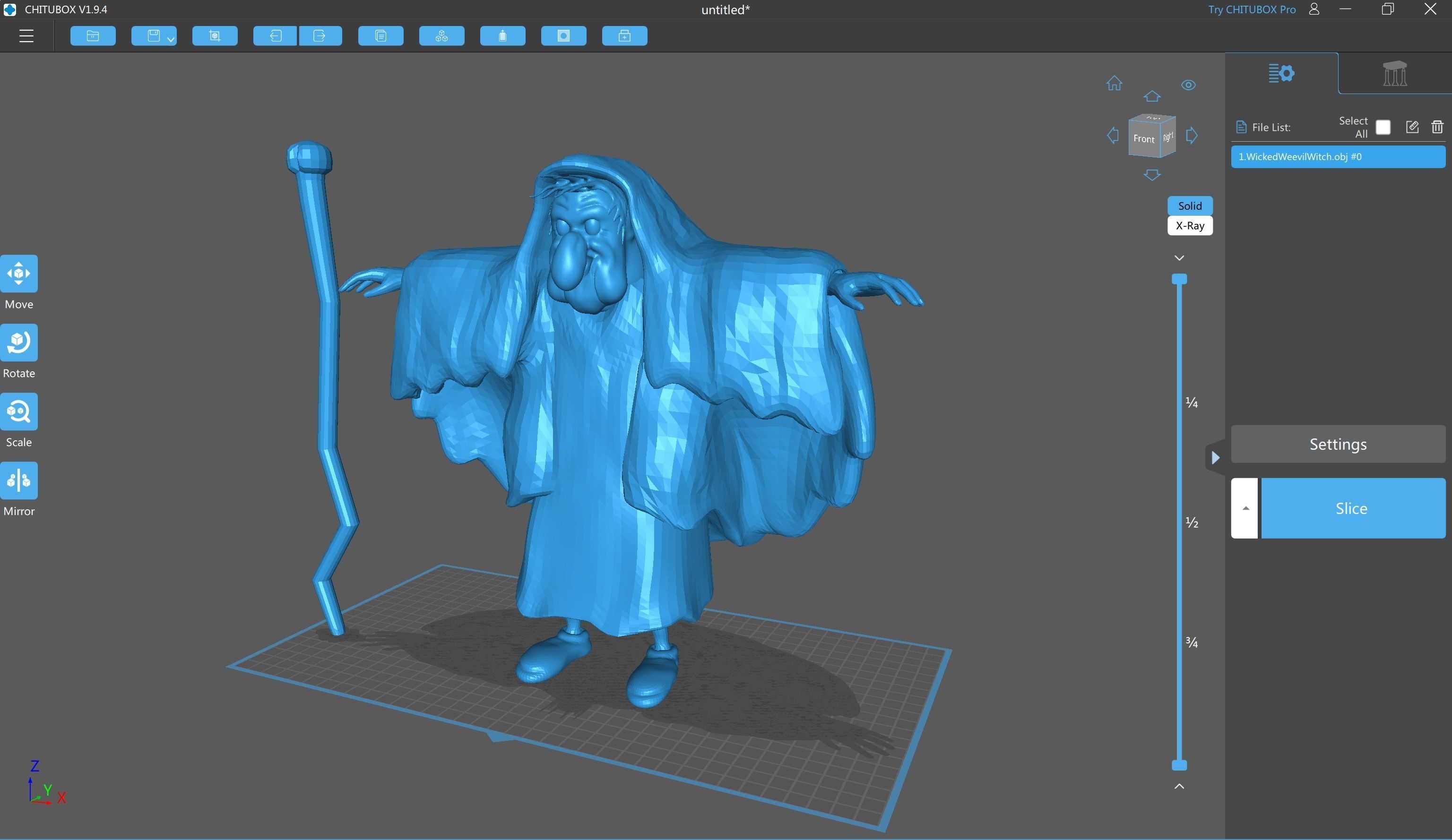The height and width of the screenshot is (840, 1452).
Task: Click the undo arrow toolbar icon
Action: [x=276, y=36]
